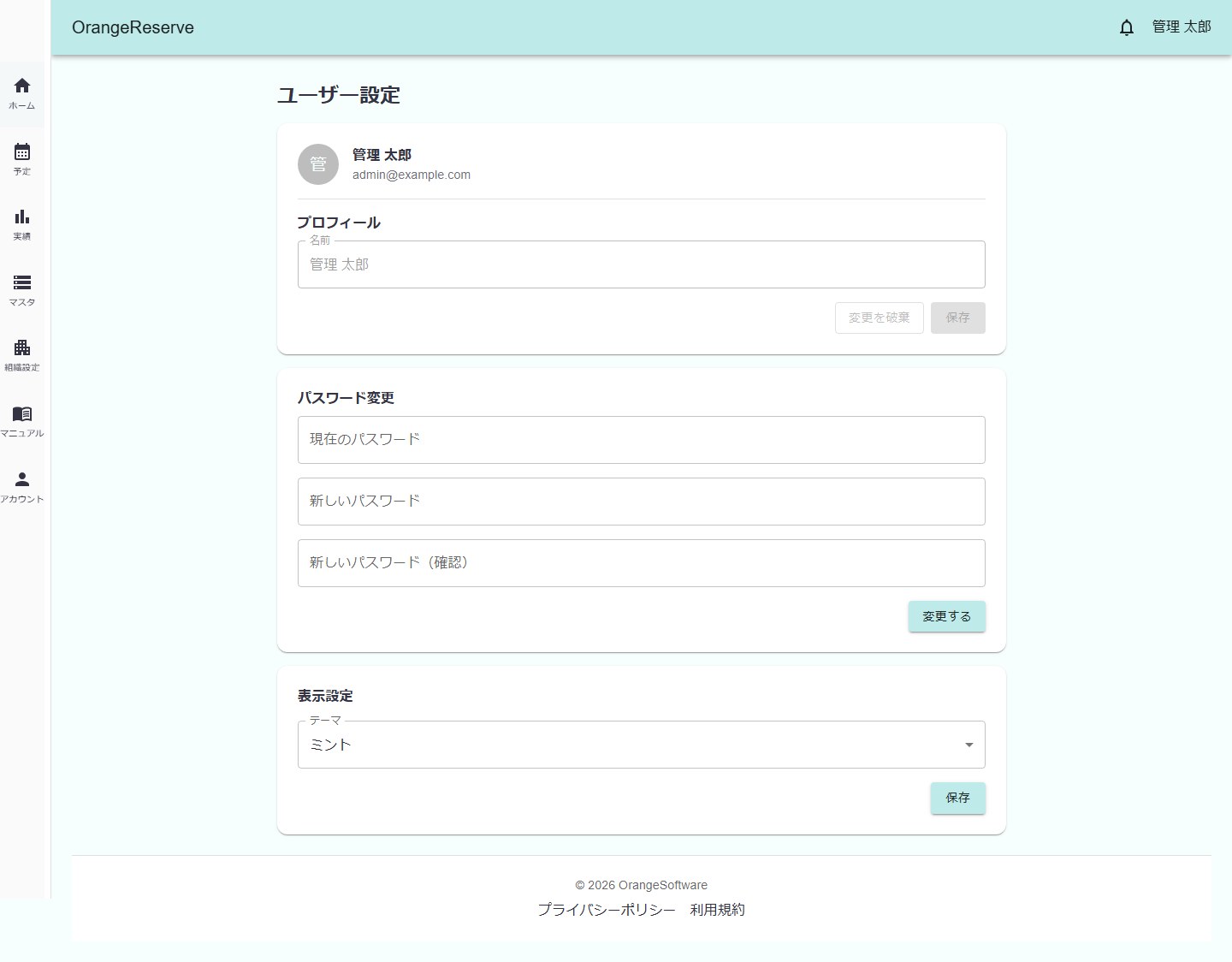Click the 表示設定 section heading
Viewport: 1232px width, 962px height.
pos(325,696)
